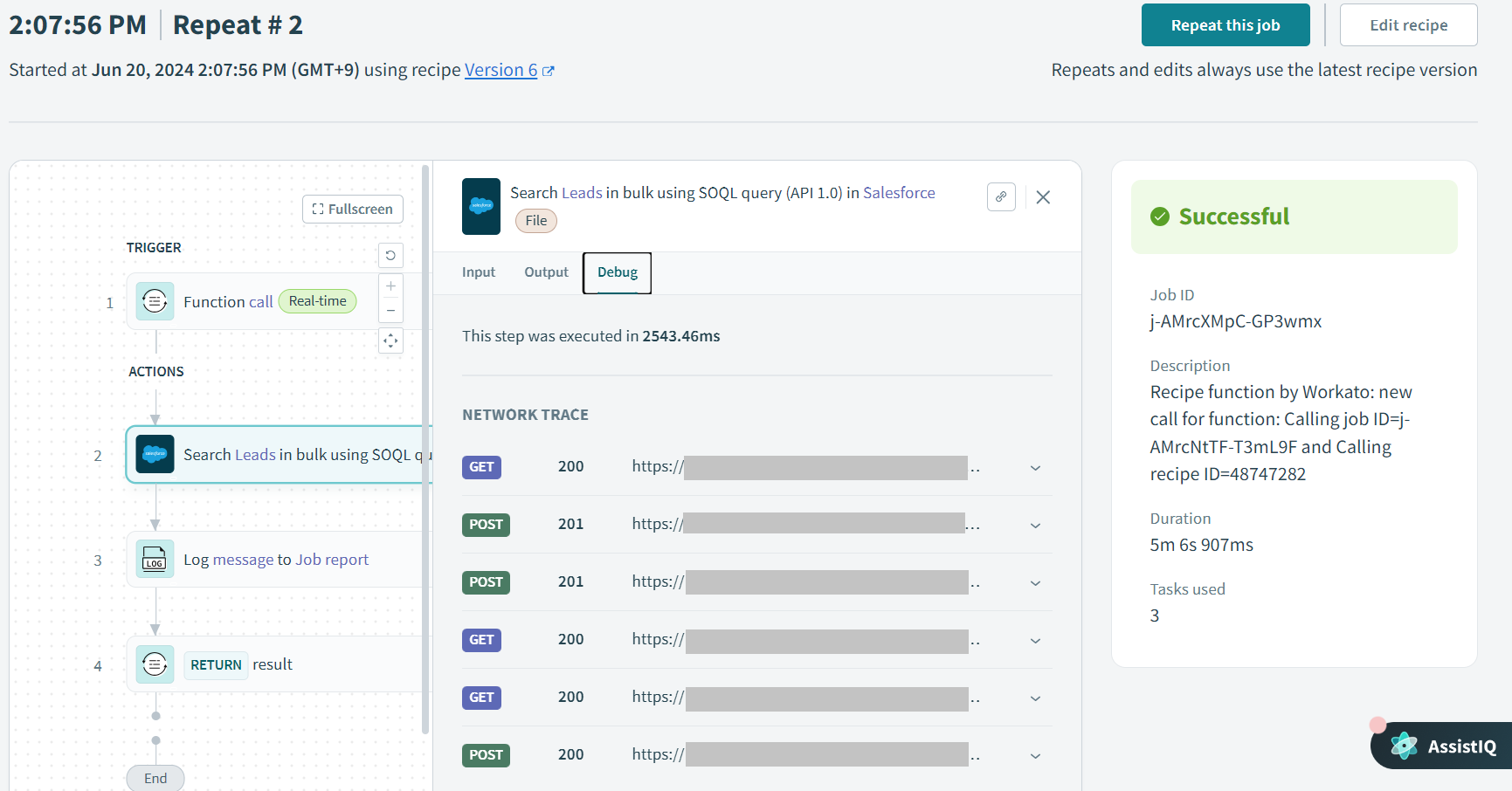Click the NETWORK TRACE heading

coord(525,415)
